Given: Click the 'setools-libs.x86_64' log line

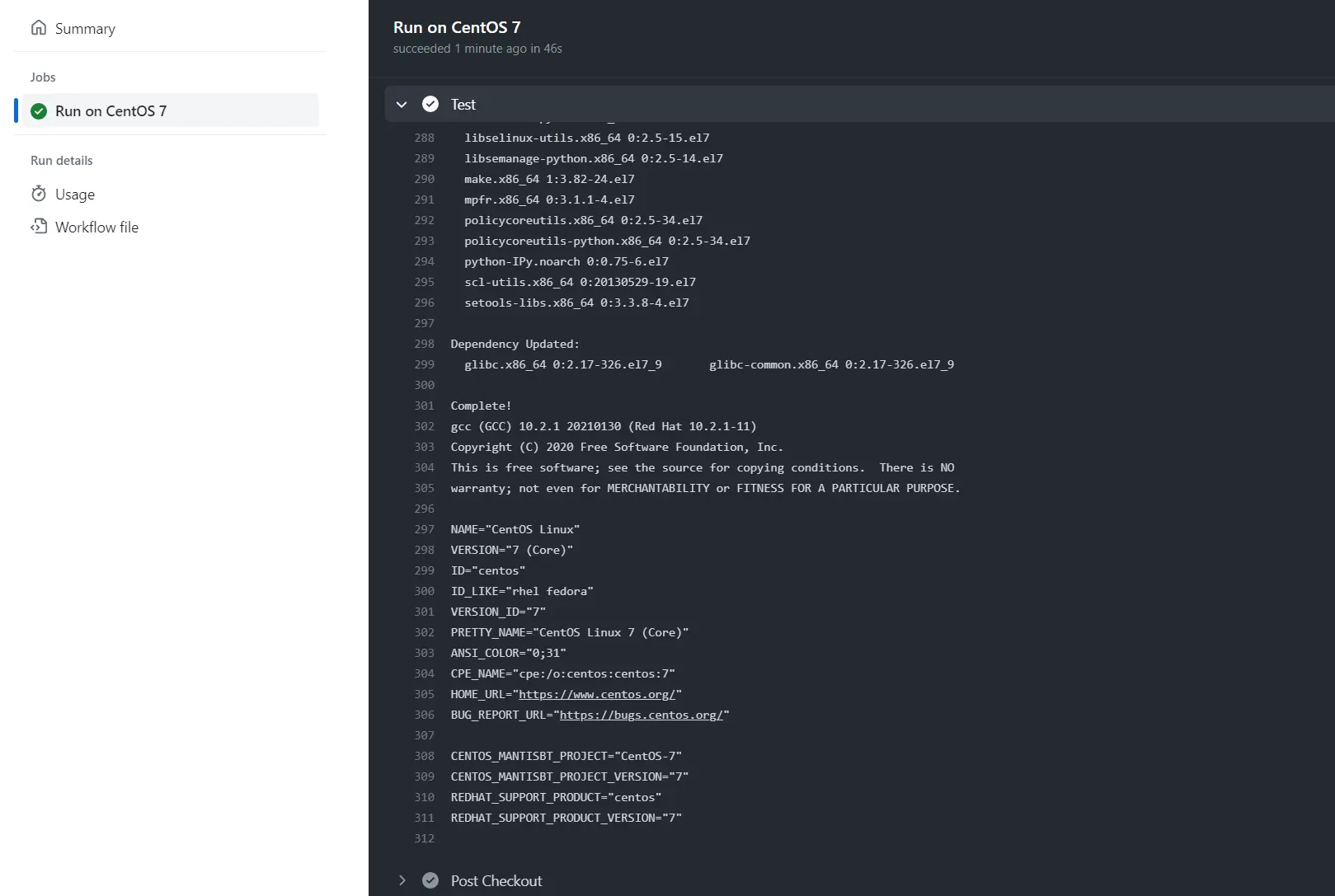Looking at the screenshot, I should click(577, 303).
